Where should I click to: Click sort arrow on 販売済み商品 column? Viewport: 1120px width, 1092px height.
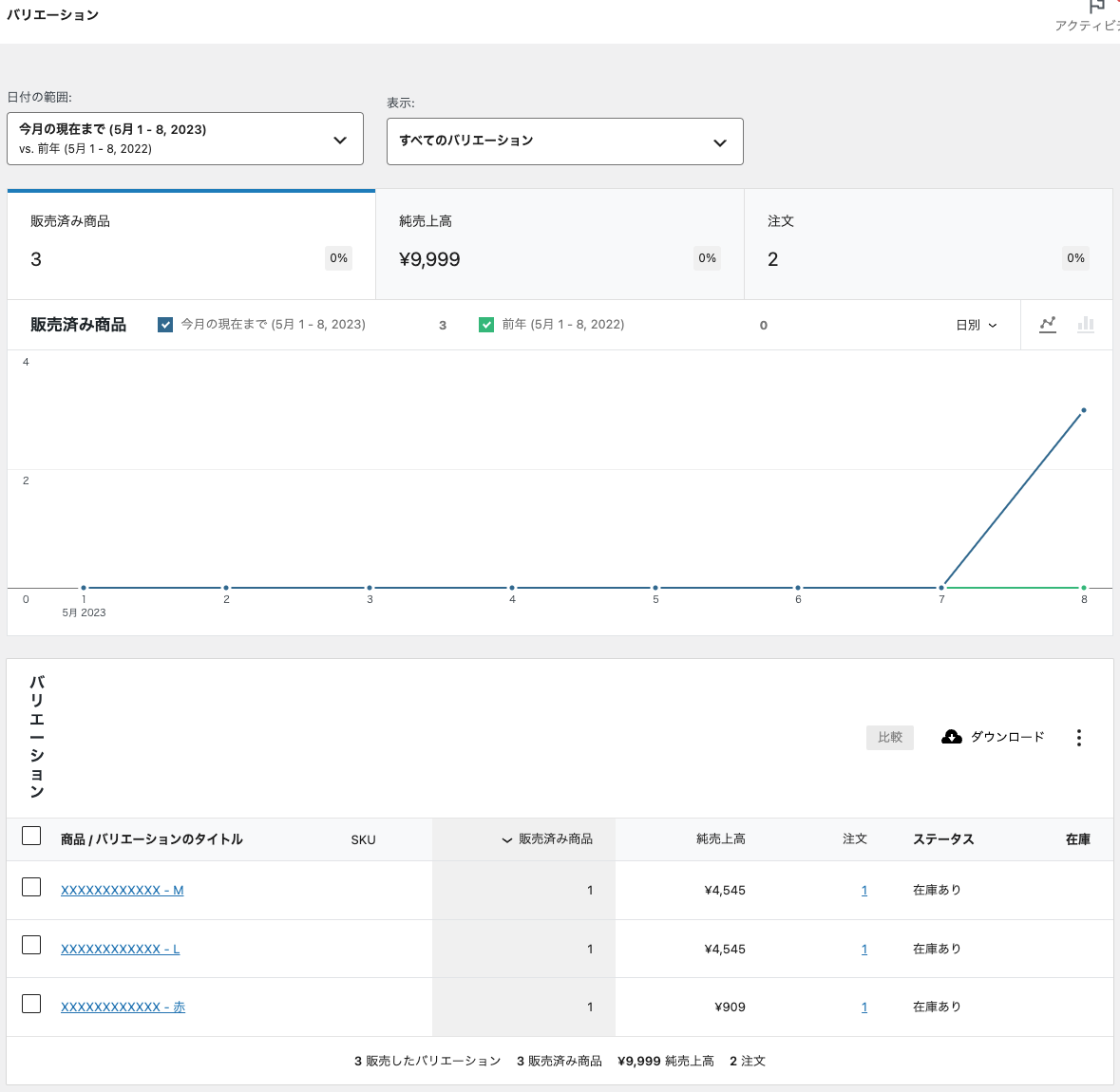click(507, 840)
